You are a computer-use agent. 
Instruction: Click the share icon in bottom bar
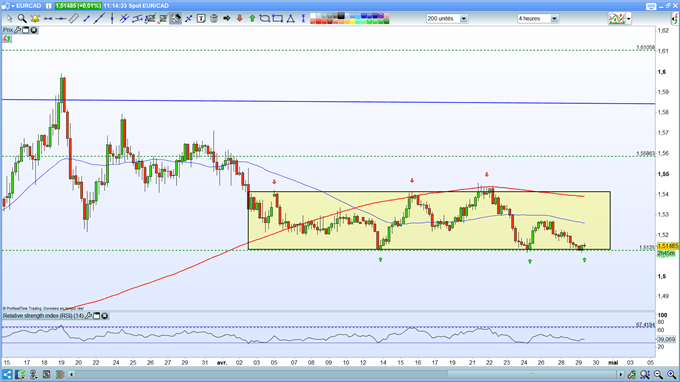click(x=7, y=374)
